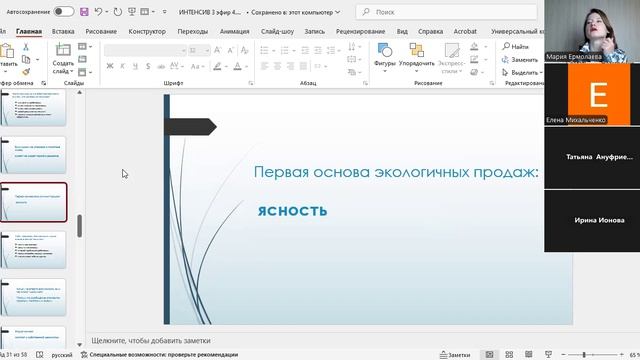Viewport: 640px width, 360px height.
Task: Toggle underline Ч formatting
Action: point(135,66)
